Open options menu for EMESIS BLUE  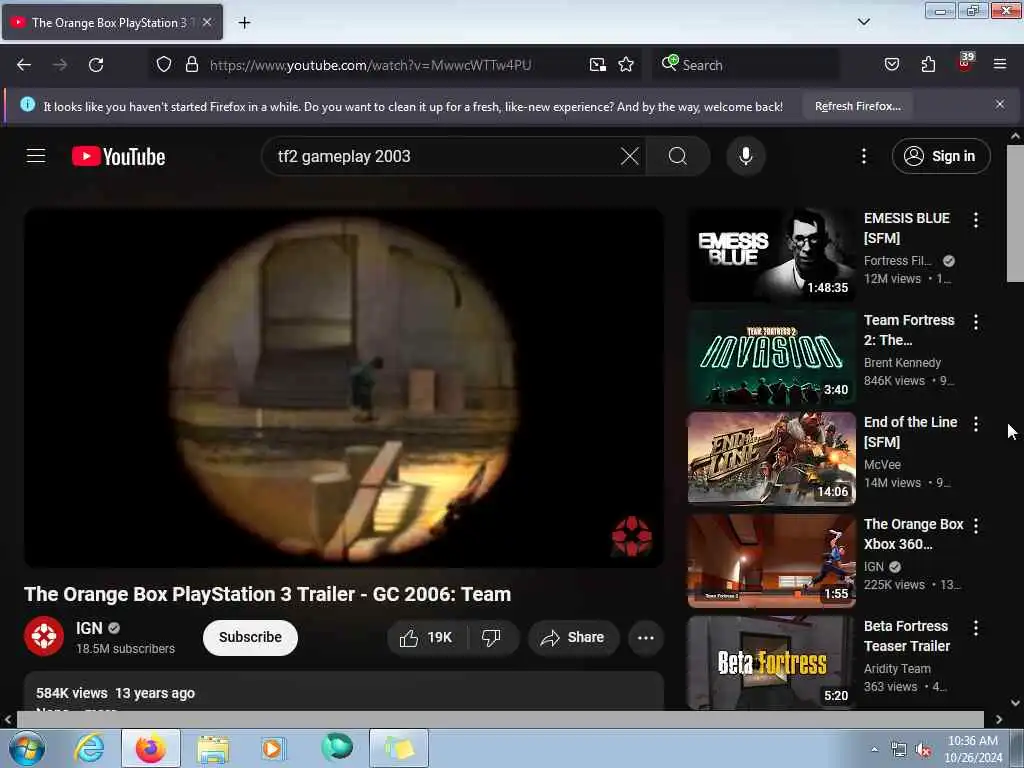pos(976,220)
